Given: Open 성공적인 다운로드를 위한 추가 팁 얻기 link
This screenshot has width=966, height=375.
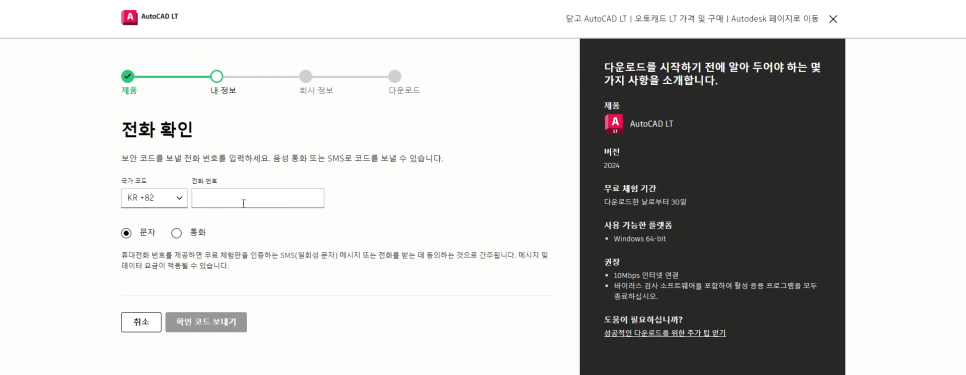Looking at the screenshot, I should (x=665, y=333).
